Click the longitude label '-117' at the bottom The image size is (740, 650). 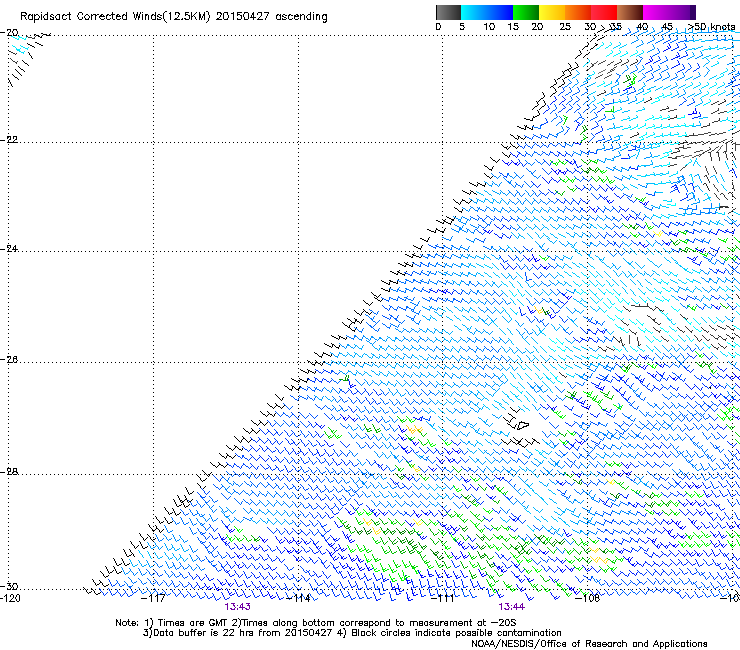click(x=153, y=598)
